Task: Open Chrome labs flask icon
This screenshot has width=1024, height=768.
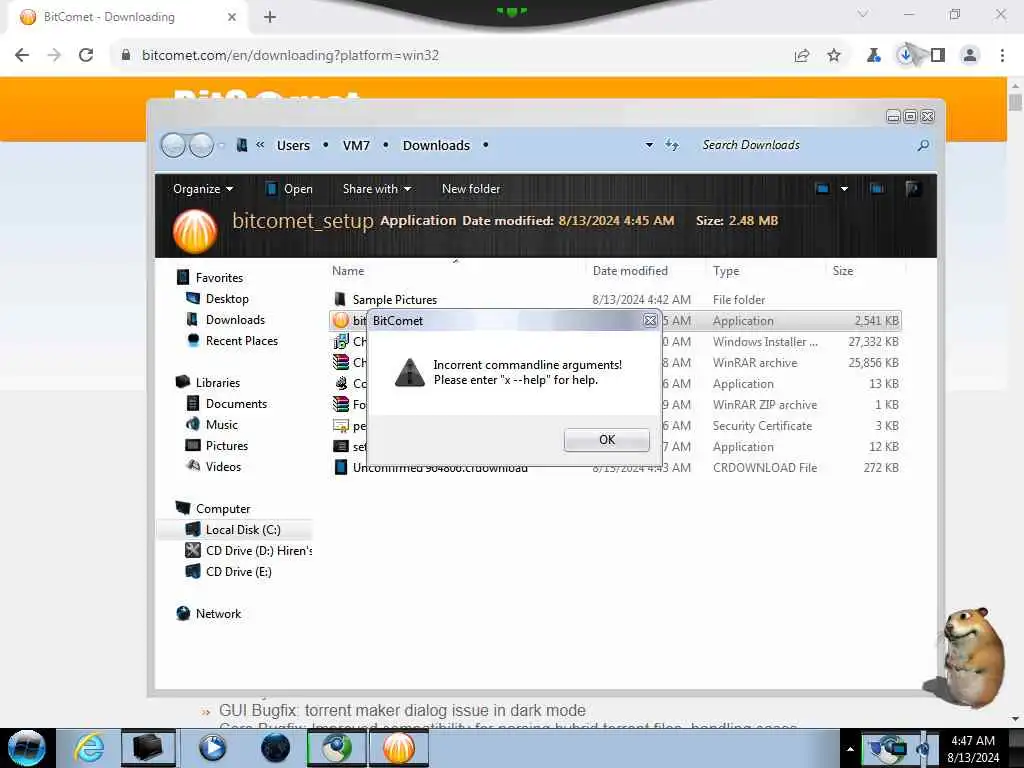Action: (x=873, y=55)
